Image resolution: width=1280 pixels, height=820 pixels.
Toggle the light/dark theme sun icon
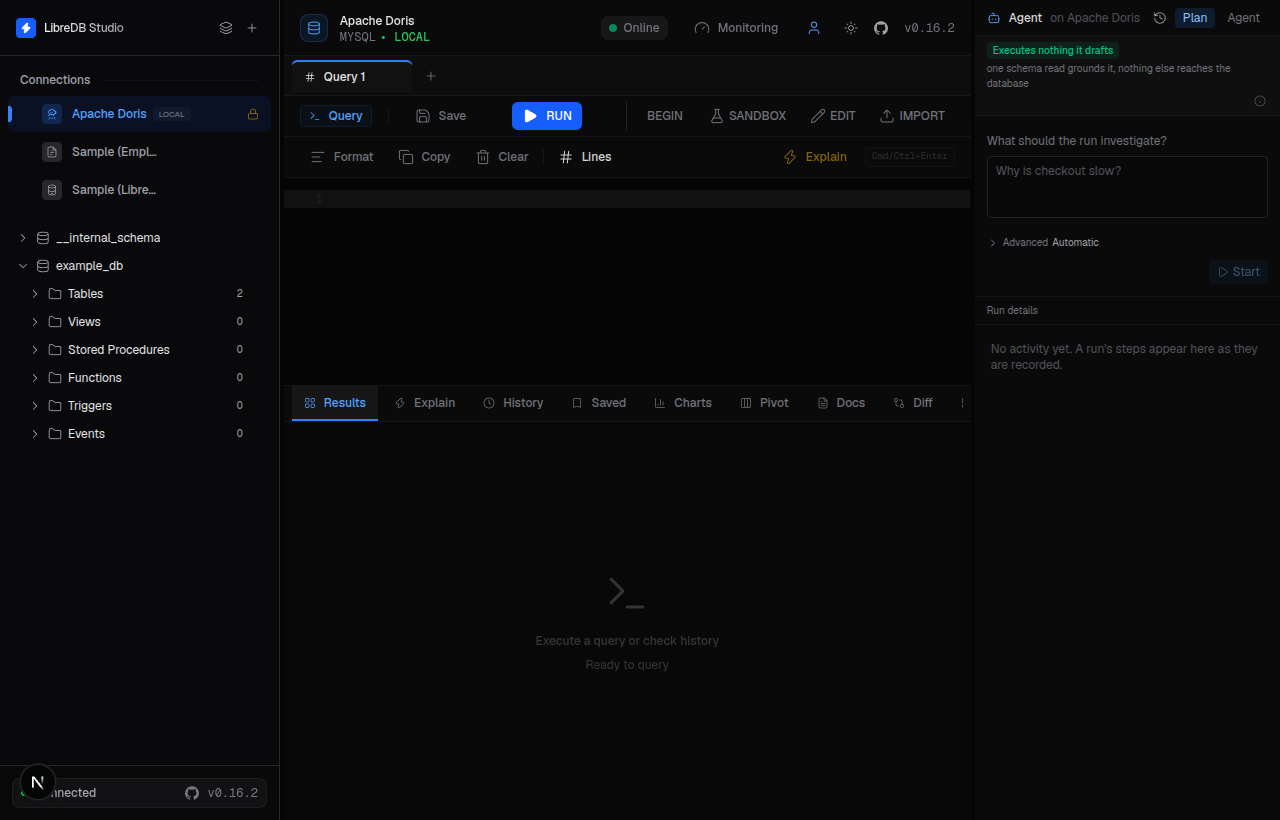click(x=851, y=28)
